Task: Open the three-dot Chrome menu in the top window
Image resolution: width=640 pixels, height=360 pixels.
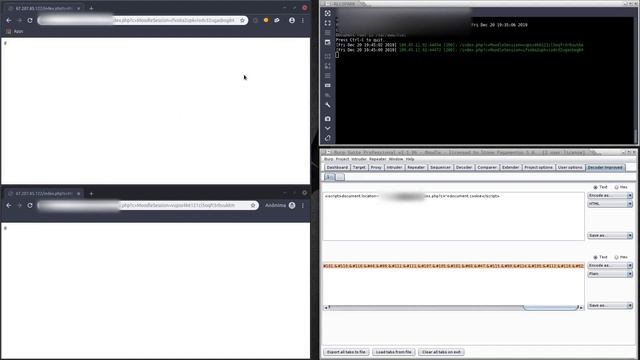Action: [x=303, y=20]
